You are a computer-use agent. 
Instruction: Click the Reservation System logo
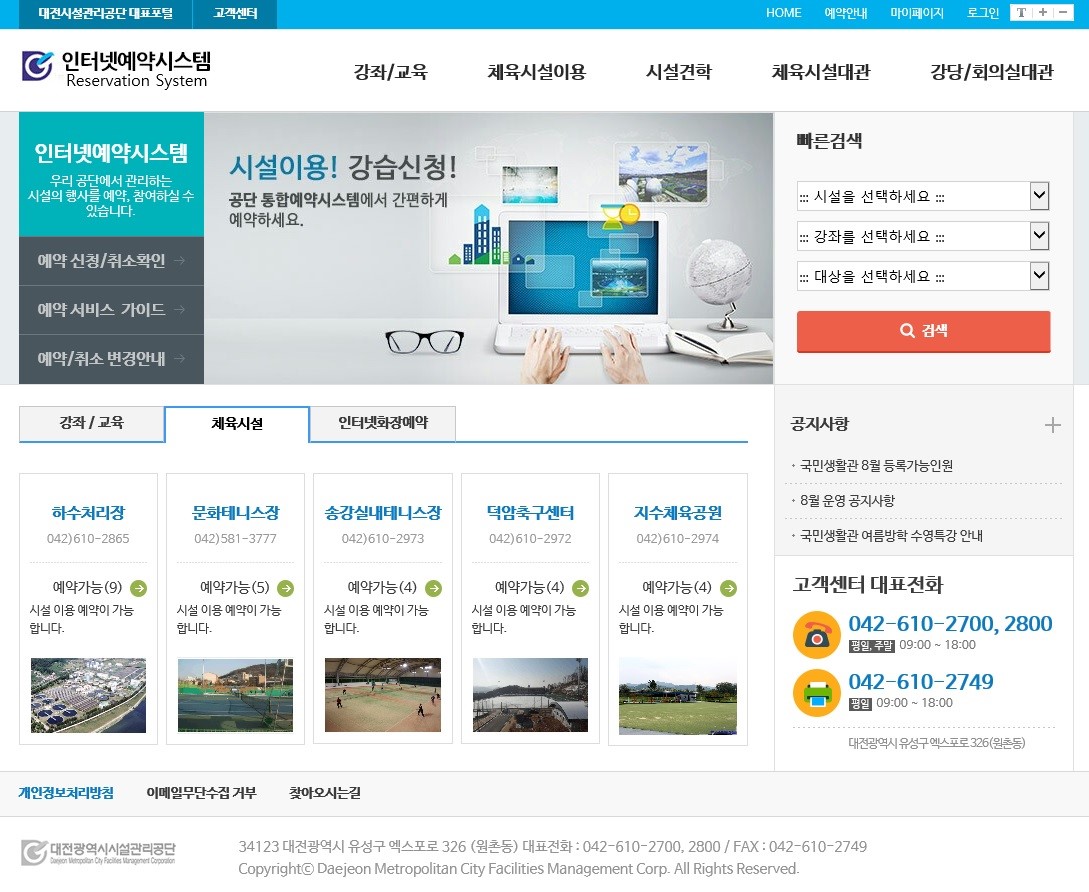click(116, 68)
